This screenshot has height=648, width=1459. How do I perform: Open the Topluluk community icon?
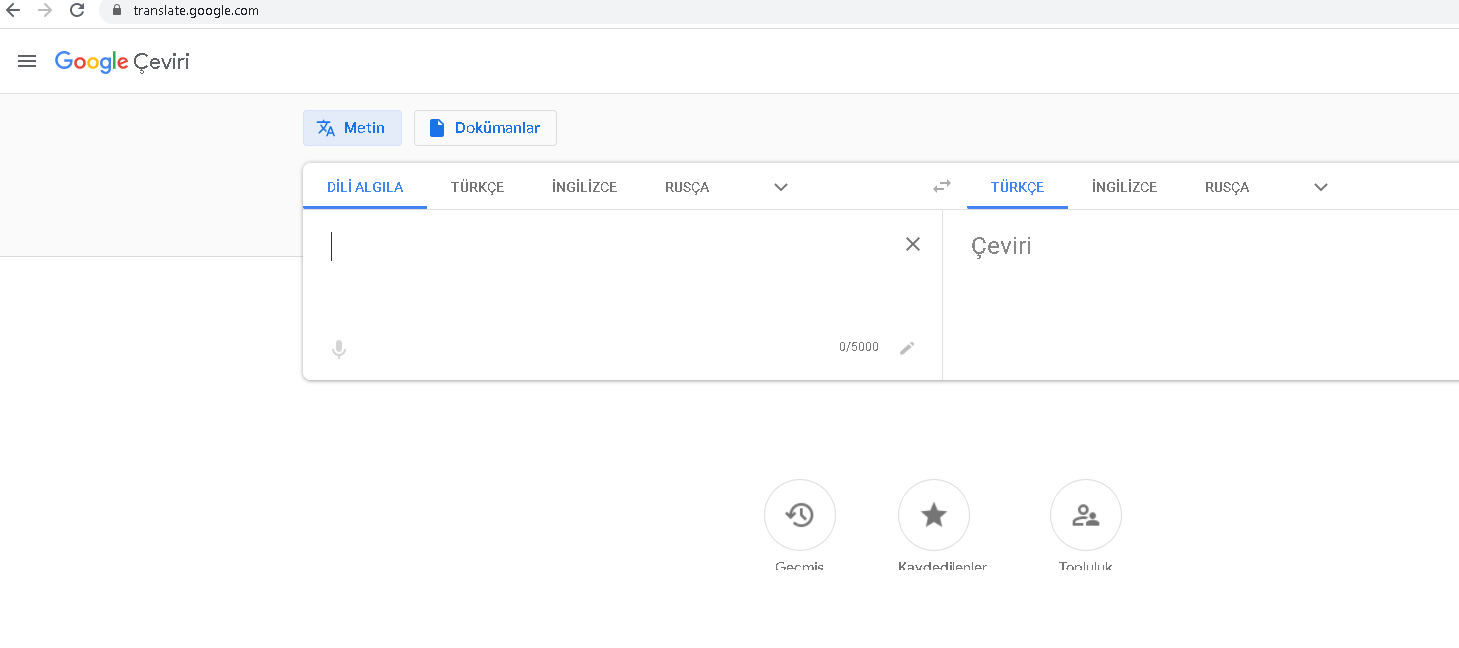pyautogui.click(x=1086, y=515)
